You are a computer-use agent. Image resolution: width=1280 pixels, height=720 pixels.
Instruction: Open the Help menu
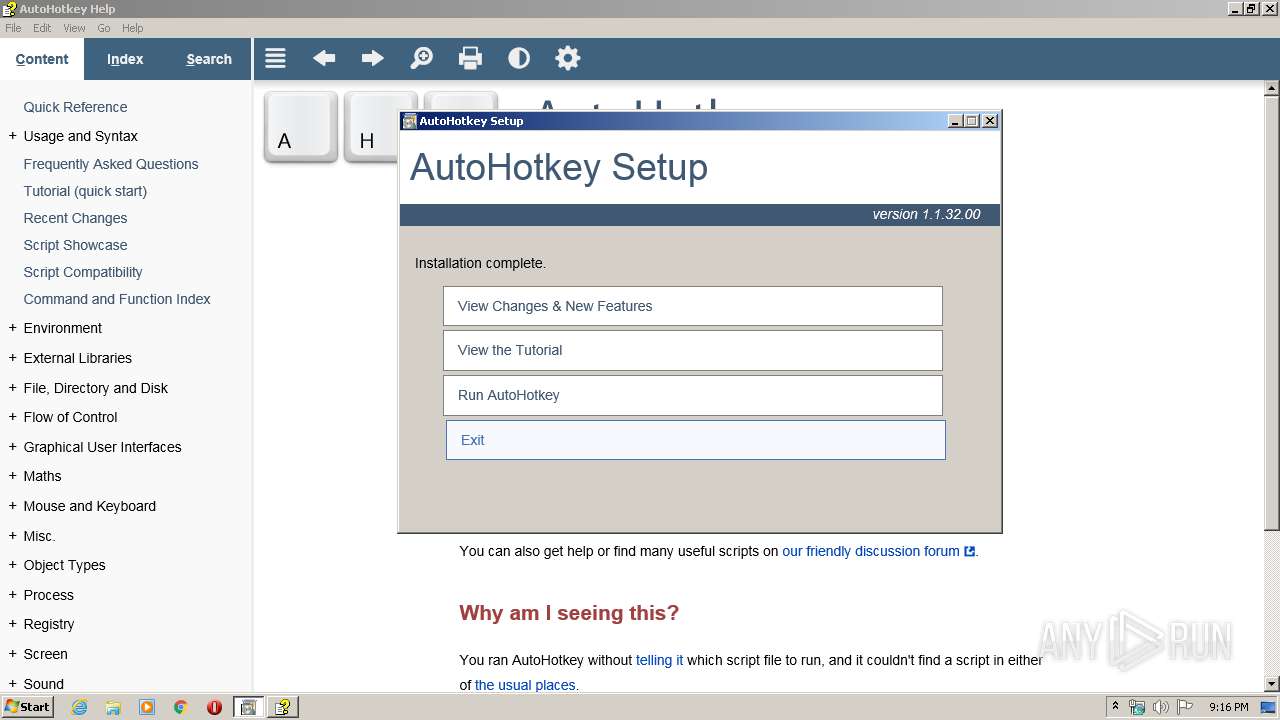coord(132,28)
